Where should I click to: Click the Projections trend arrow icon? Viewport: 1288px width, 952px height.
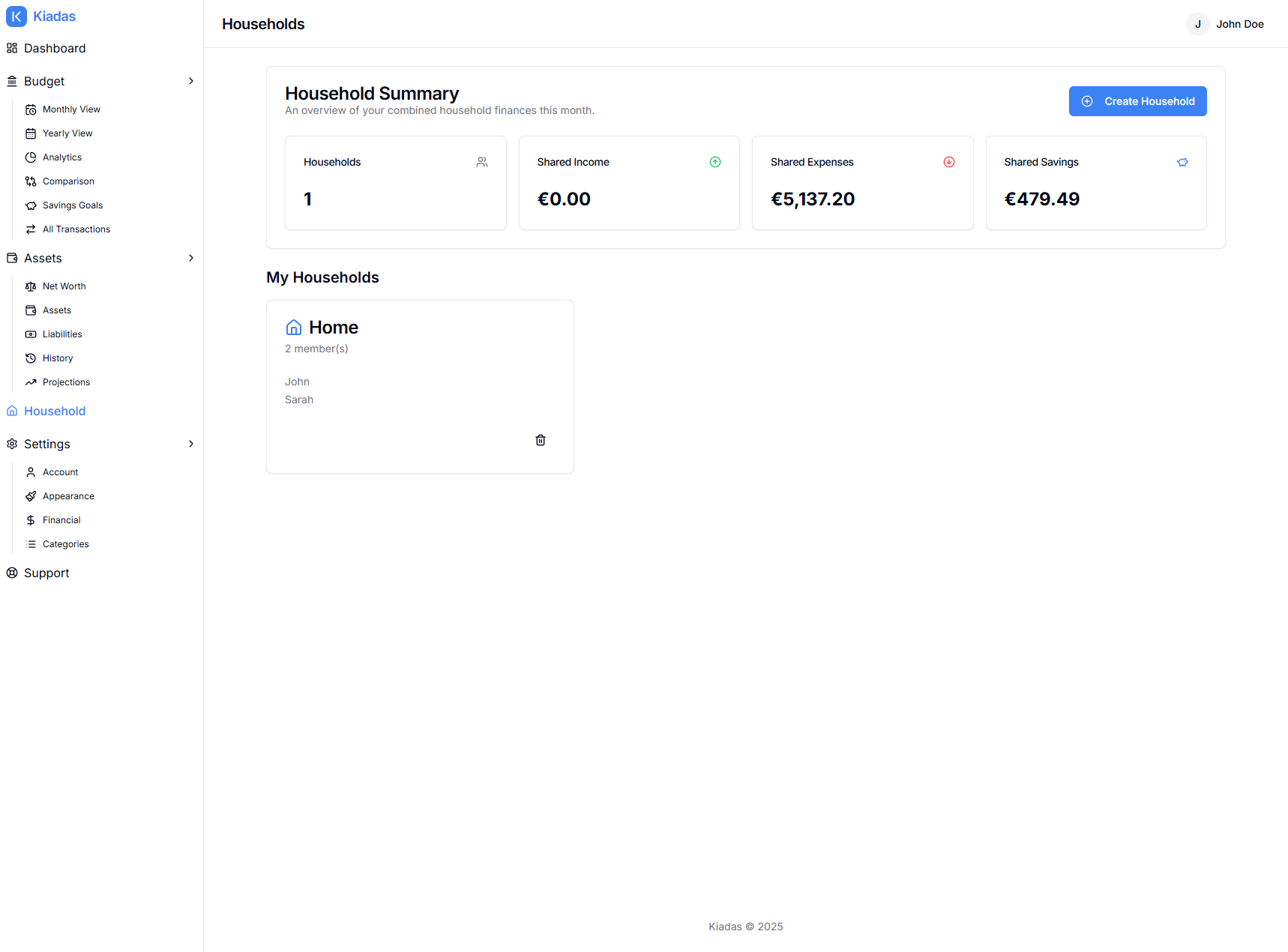pos(31,382)
